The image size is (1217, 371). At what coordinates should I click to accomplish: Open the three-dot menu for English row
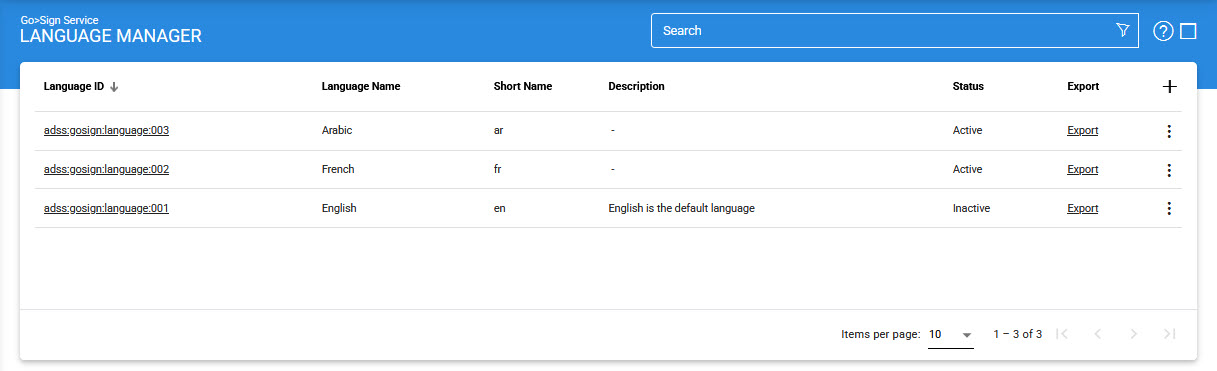point(1169,208)
